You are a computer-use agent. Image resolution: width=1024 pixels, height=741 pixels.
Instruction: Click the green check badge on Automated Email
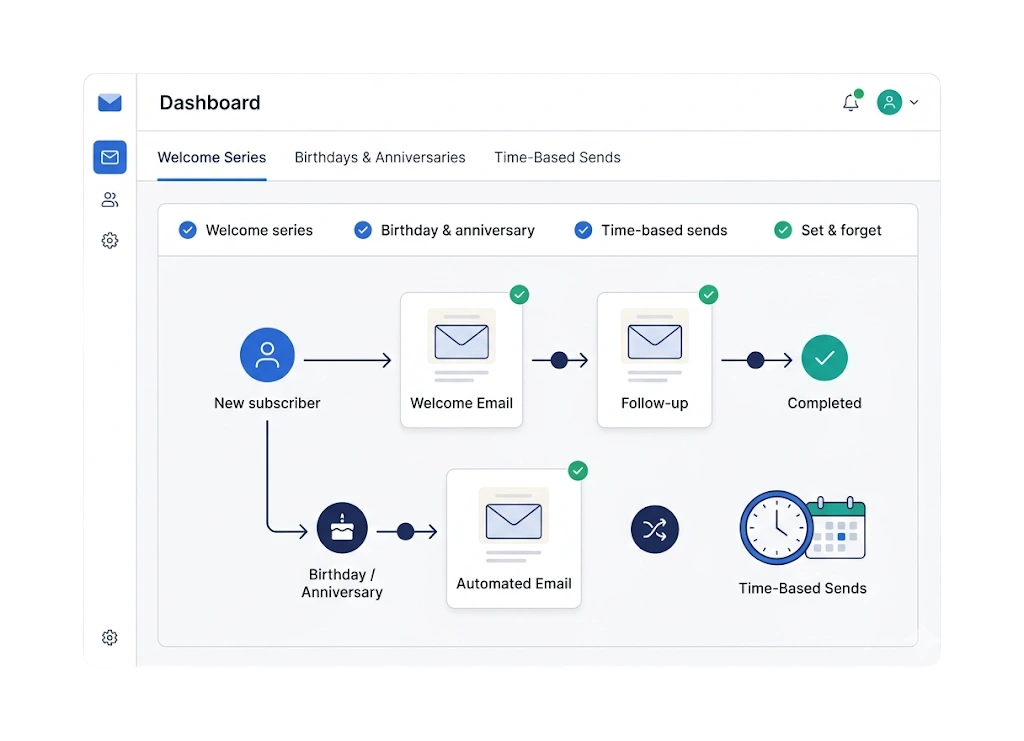578,471
